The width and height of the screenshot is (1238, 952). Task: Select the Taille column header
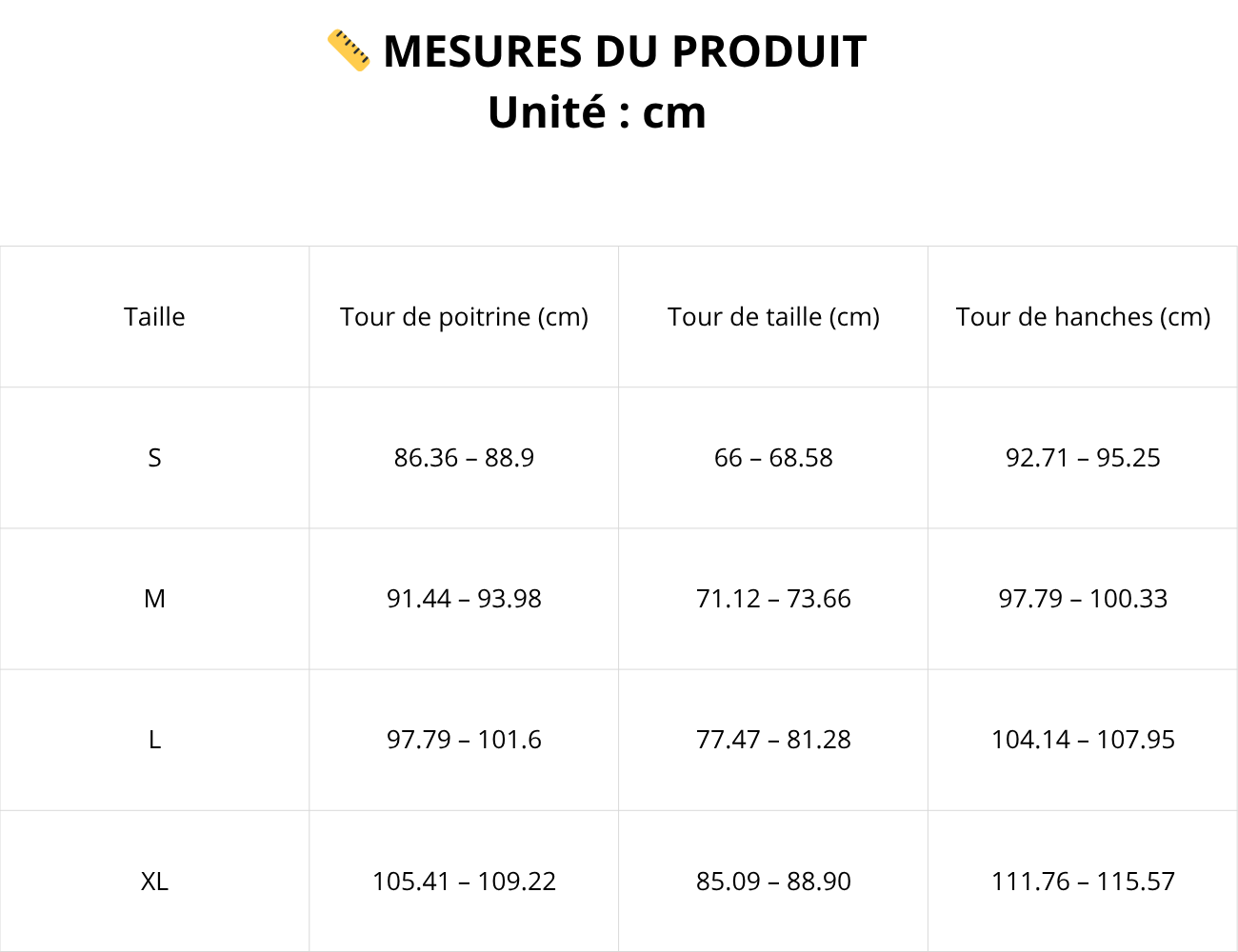(154, 317)
